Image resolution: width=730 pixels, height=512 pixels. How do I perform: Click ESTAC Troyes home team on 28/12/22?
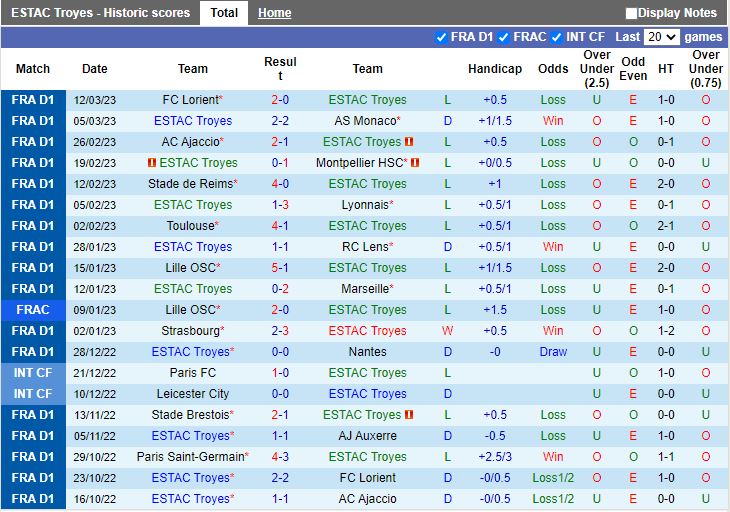tap(193, 351)
